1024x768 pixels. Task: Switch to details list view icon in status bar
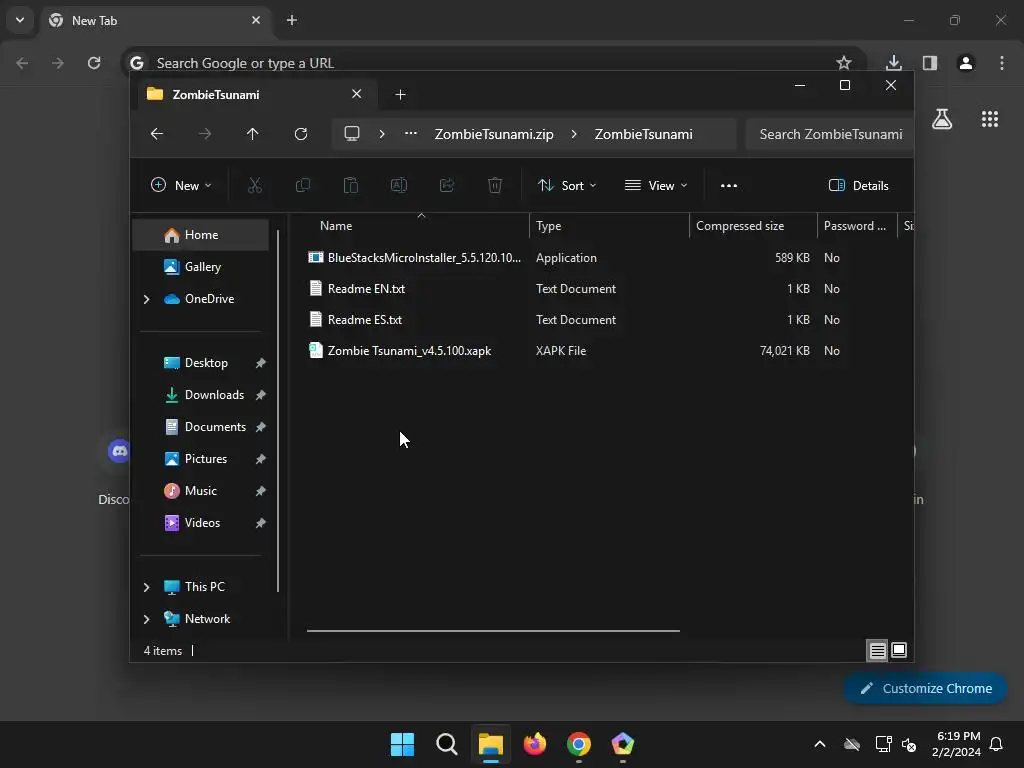878,650
